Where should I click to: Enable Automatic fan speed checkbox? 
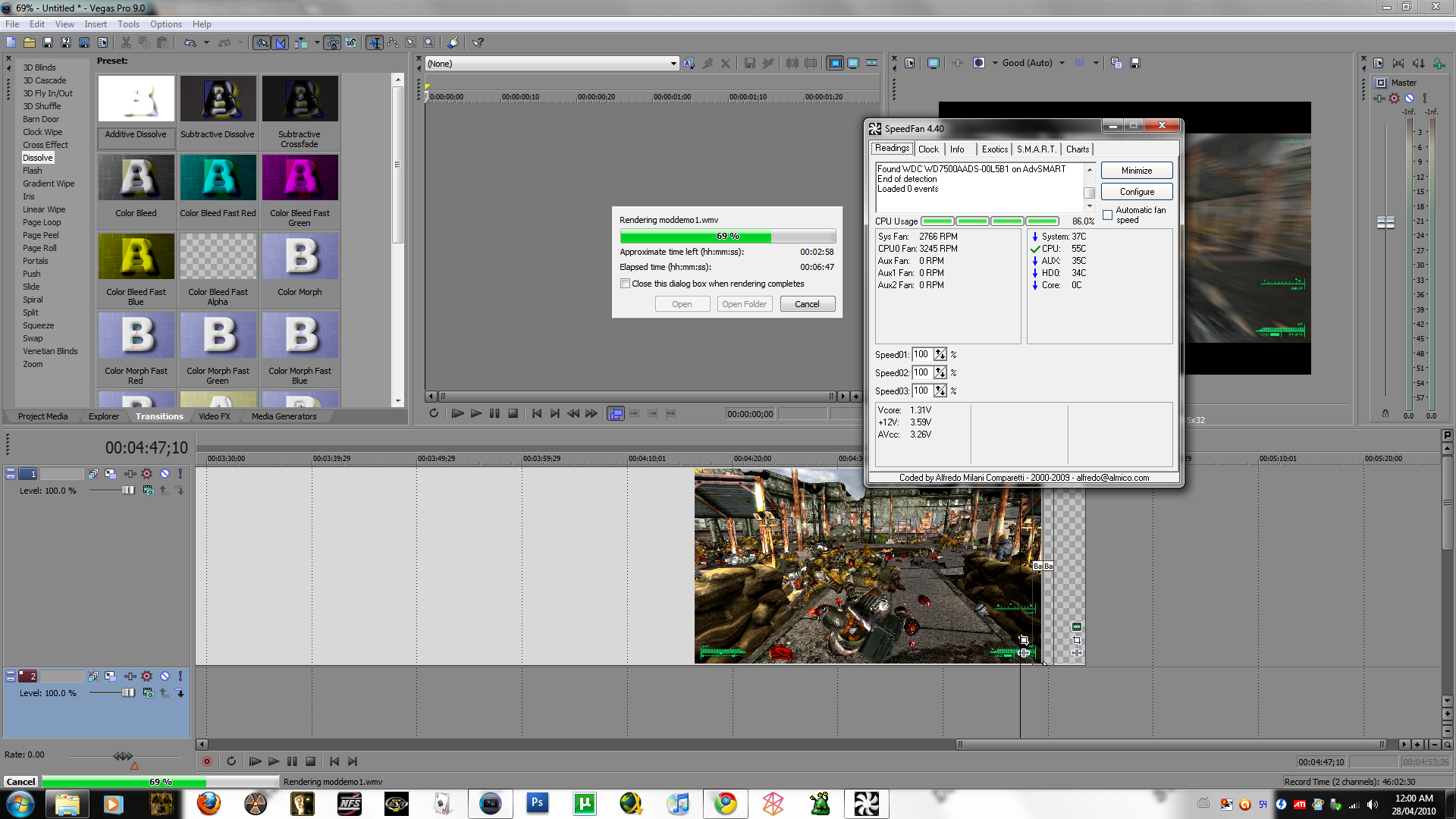[1107, 215]
